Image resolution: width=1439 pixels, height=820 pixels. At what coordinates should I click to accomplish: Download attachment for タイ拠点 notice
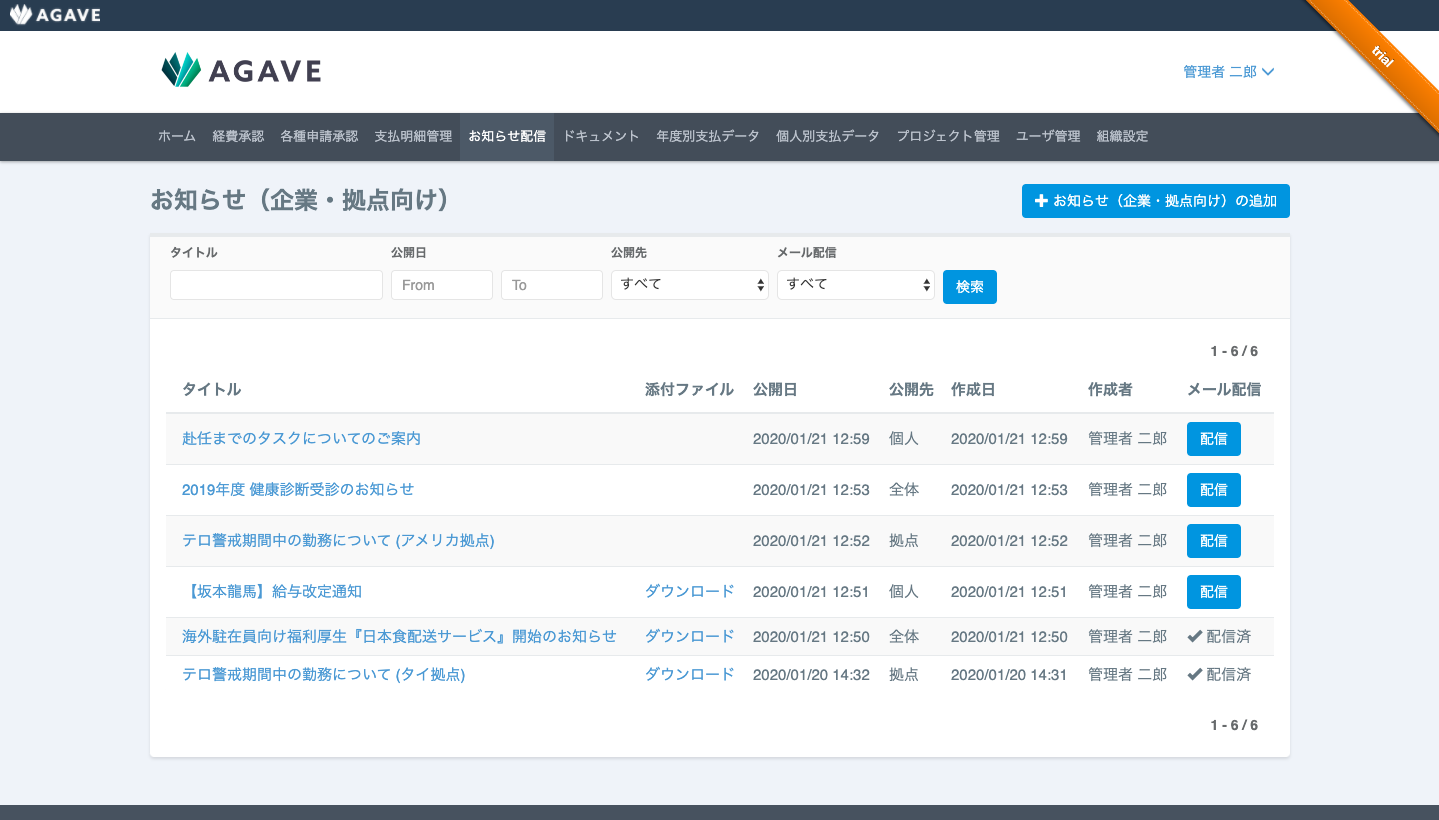[690, 675]
